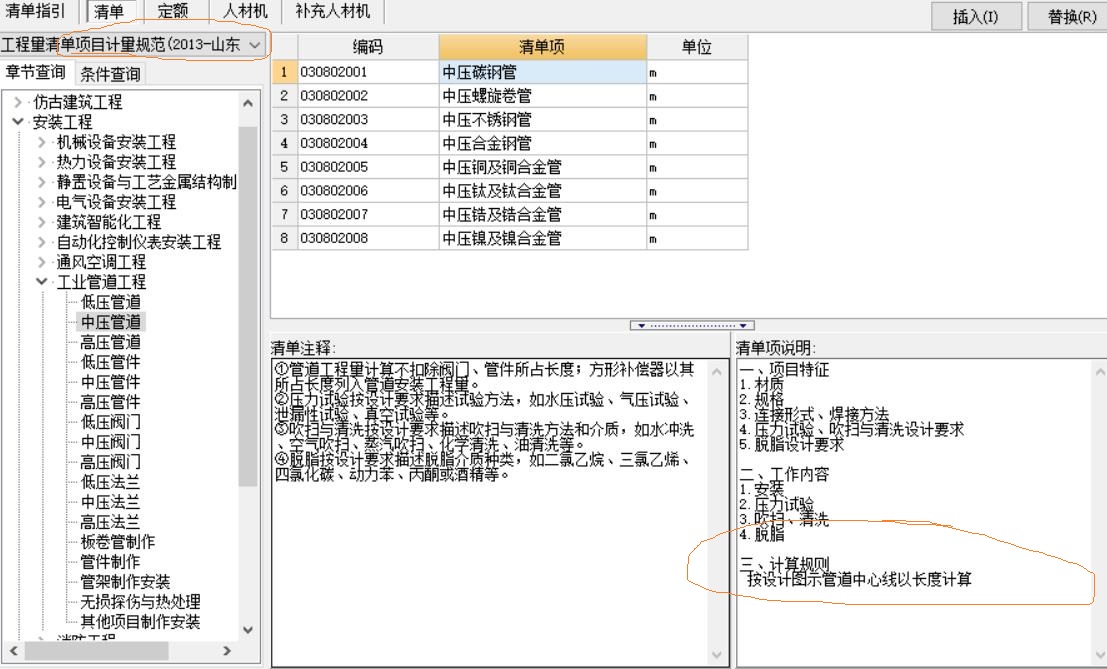Select 无损探伤与热处理 in the tree

pyautogui.click(x=140, y=602)
